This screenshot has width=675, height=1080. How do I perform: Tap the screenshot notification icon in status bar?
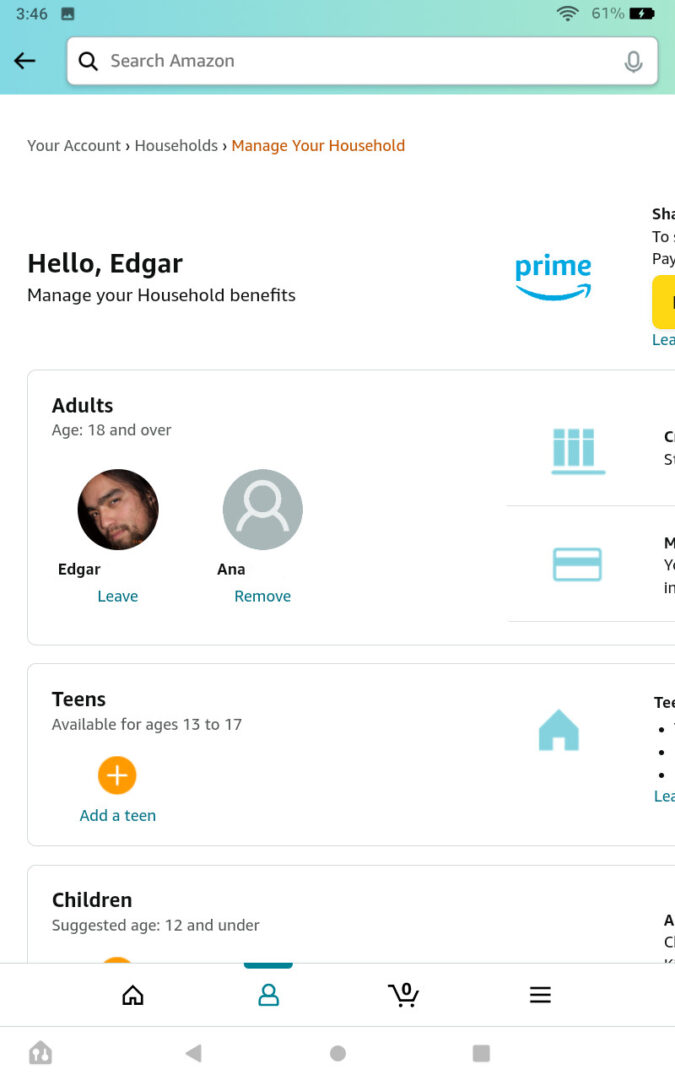tap(65, 14)
